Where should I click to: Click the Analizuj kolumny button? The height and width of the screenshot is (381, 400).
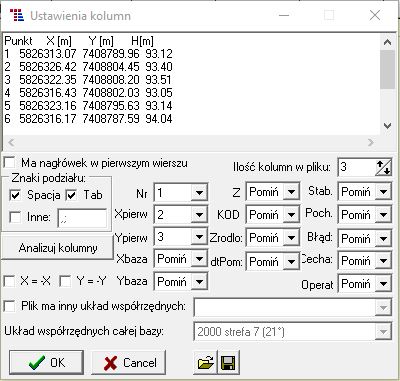[x=58, y=248]
